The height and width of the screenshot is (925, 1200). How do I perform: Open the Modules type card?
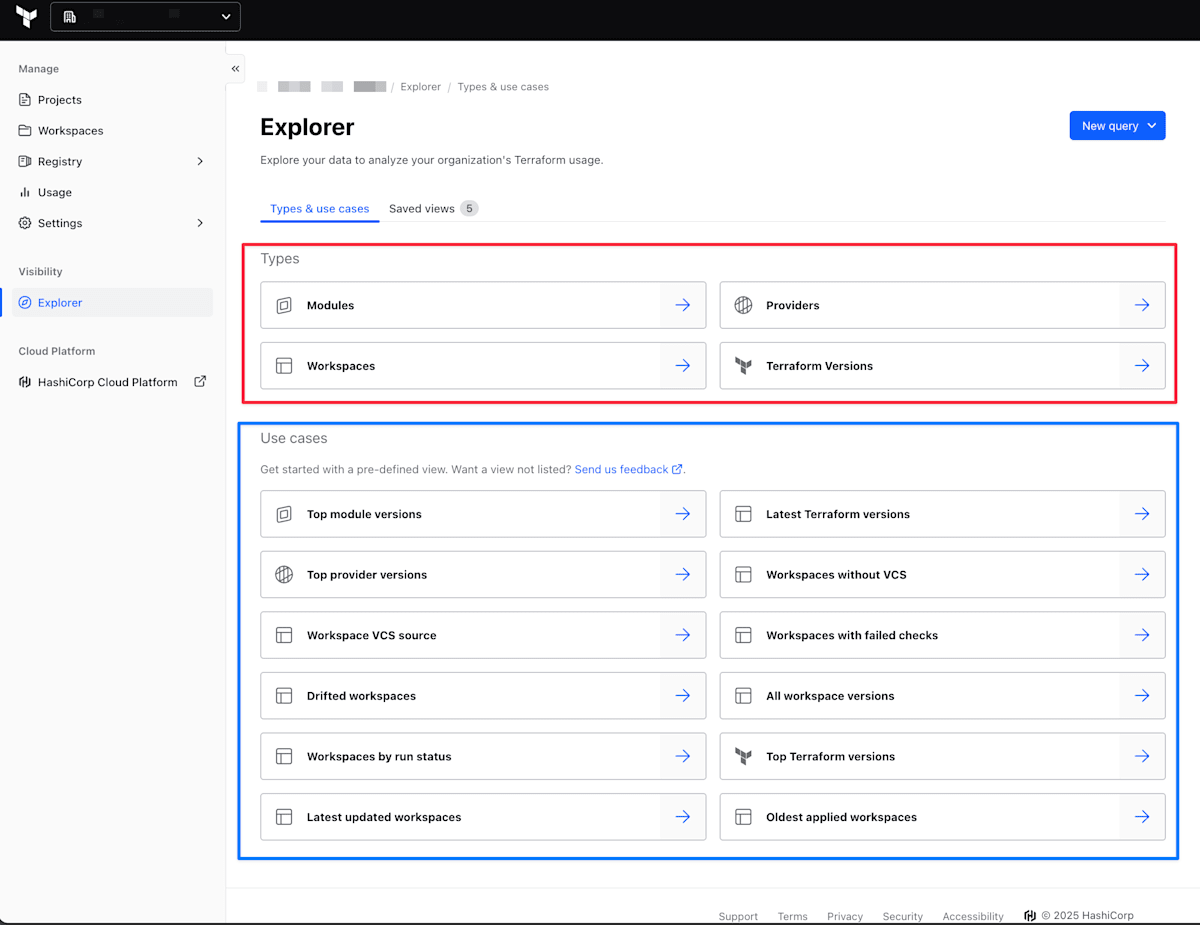coord(483,305)
